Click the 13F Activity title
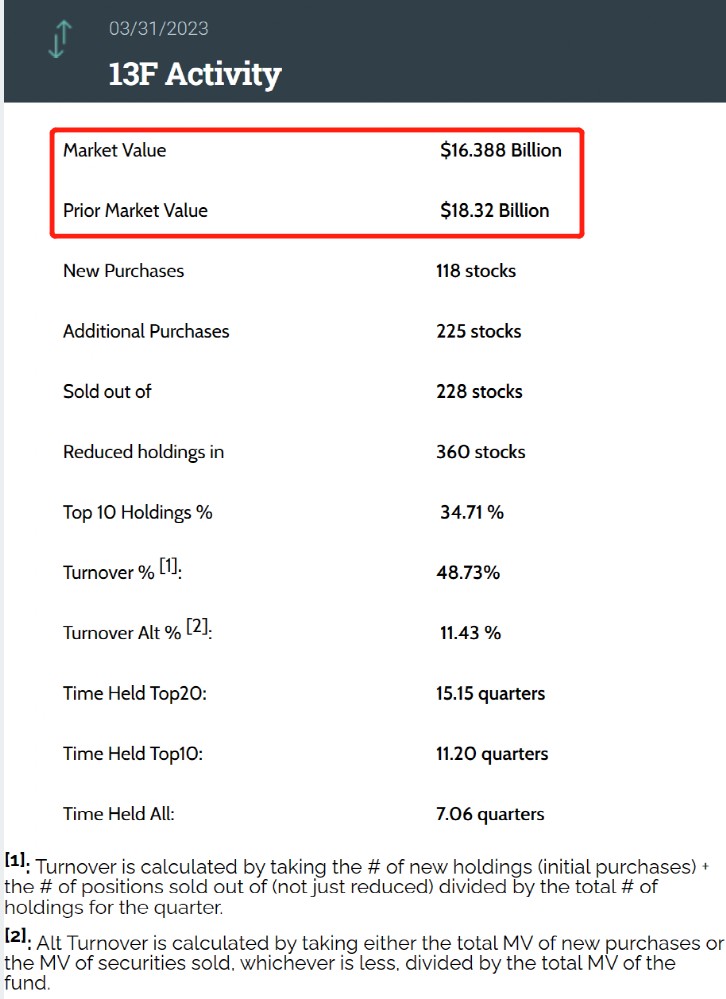This screenshot has height=999, width=726. 195,74
